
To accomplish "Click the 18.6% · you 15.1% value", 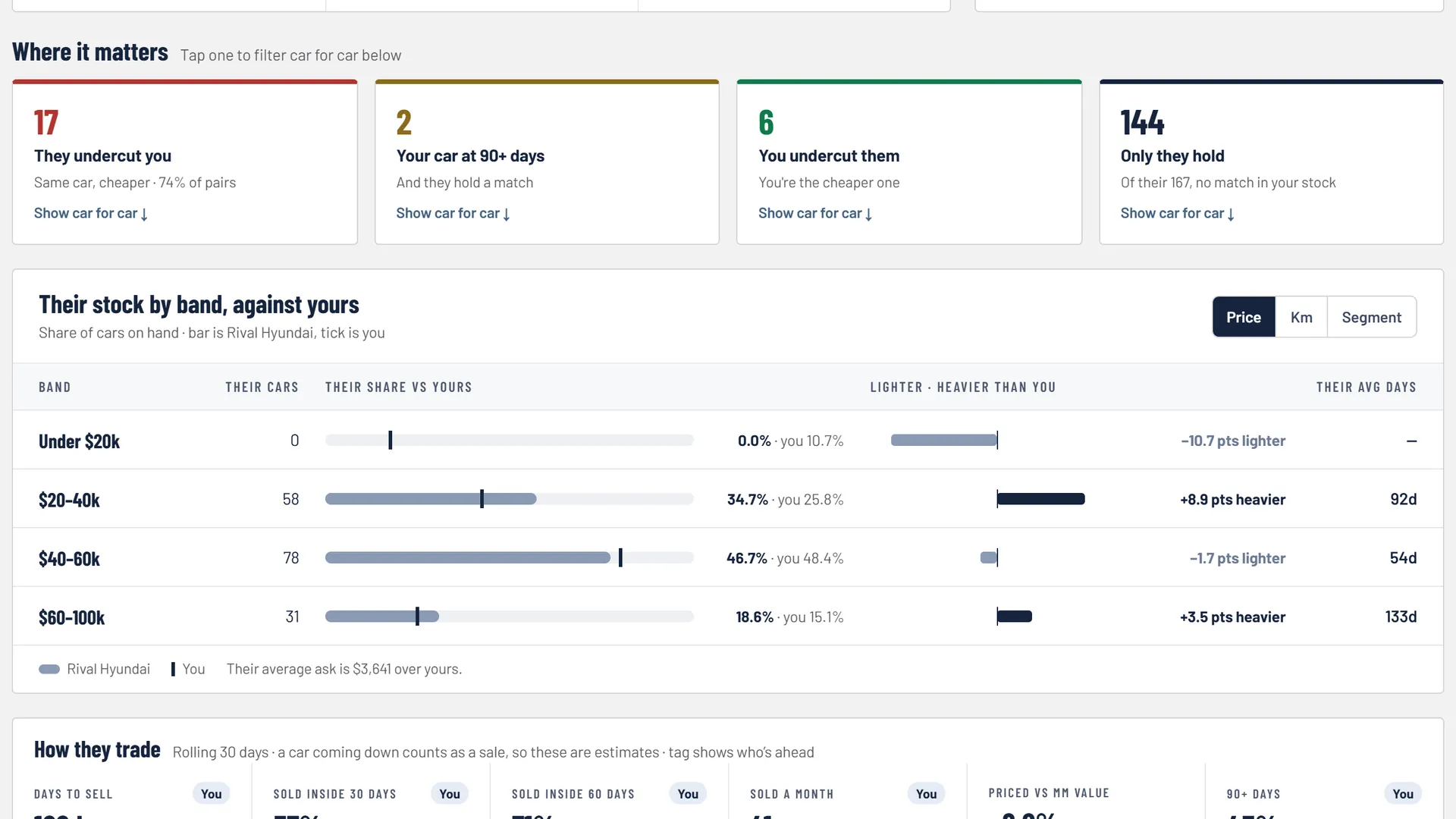I will (x=789, y=617).
